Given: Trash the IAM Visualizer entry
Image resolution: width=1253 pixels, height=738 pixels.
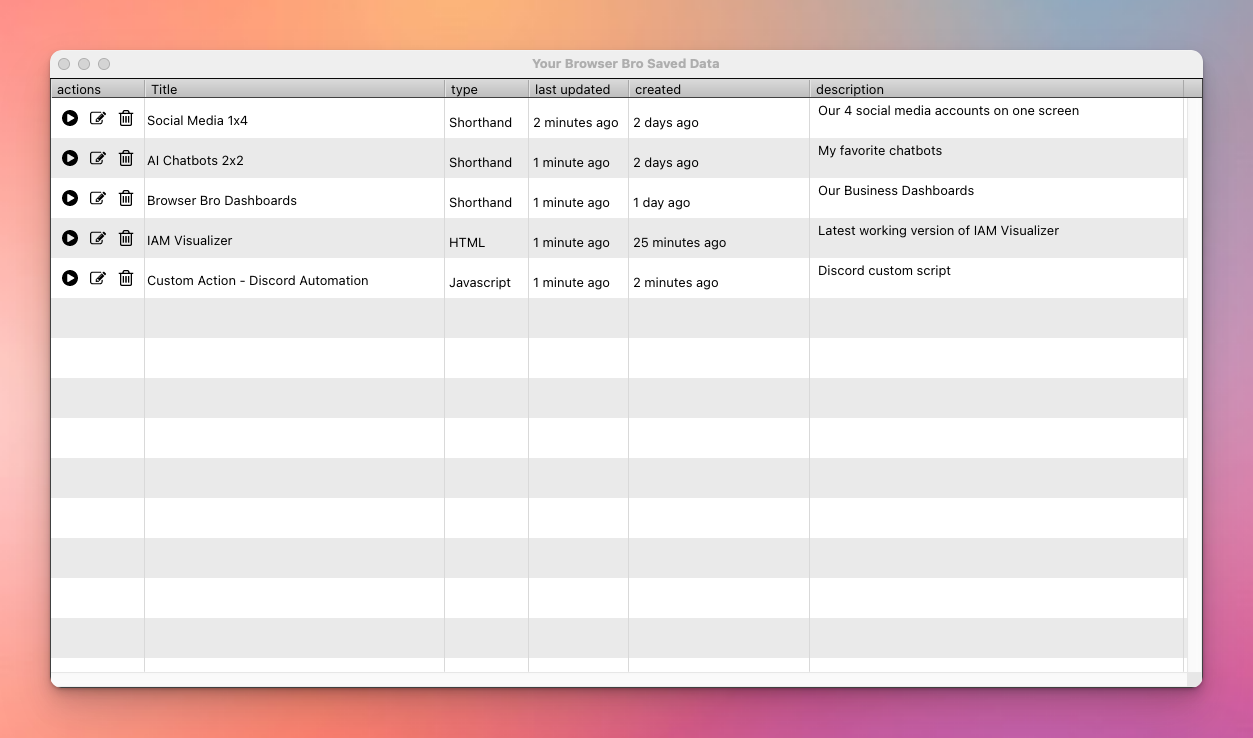Looking at the screenshot, I should 126,238.
